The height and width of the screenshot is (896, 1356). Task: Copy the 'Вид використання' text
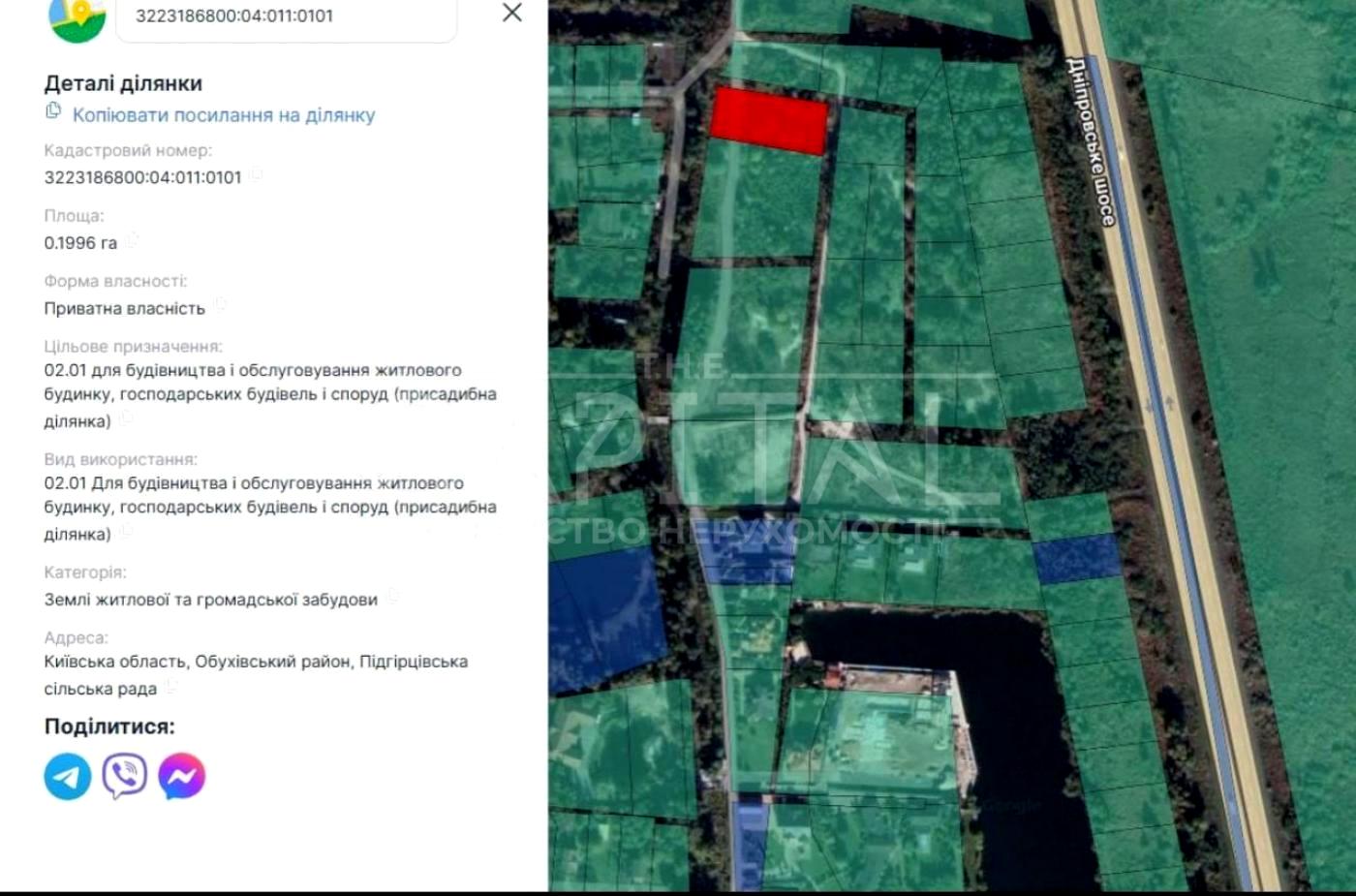point(126,532)
